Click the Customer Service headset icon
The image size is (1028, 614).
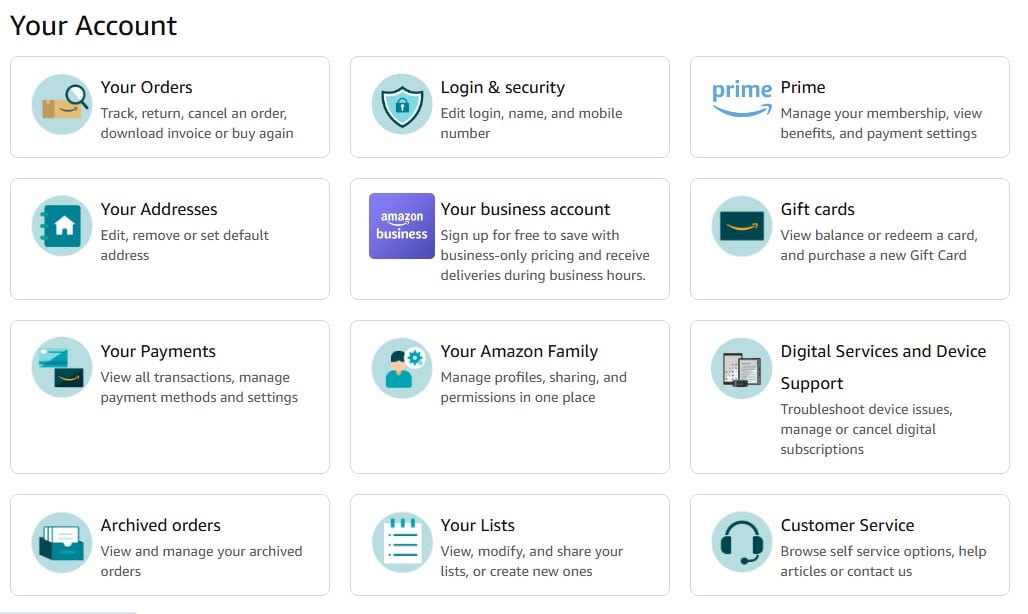742,542
